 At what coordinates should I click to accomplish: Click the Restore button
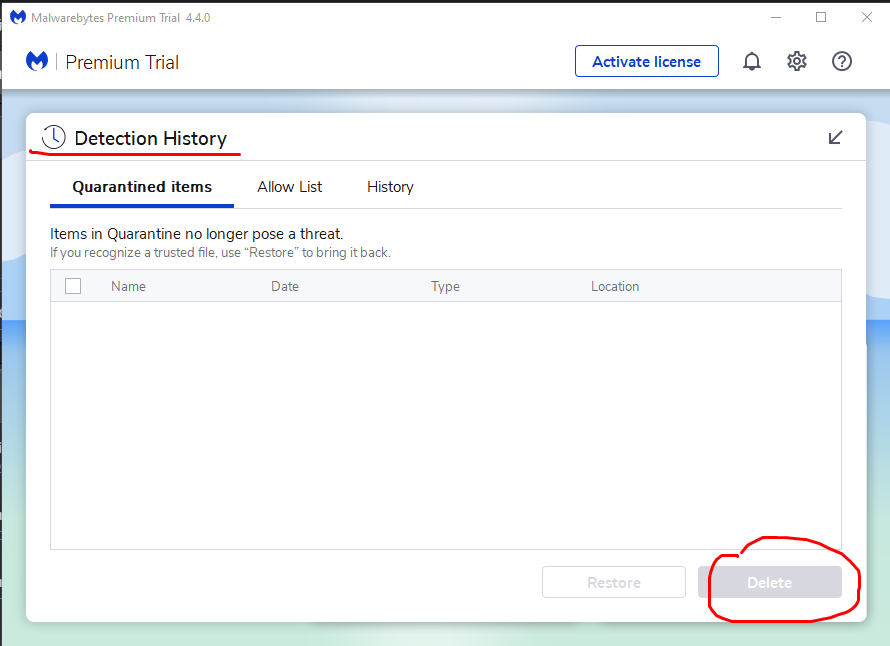click(x=614, y=582)
